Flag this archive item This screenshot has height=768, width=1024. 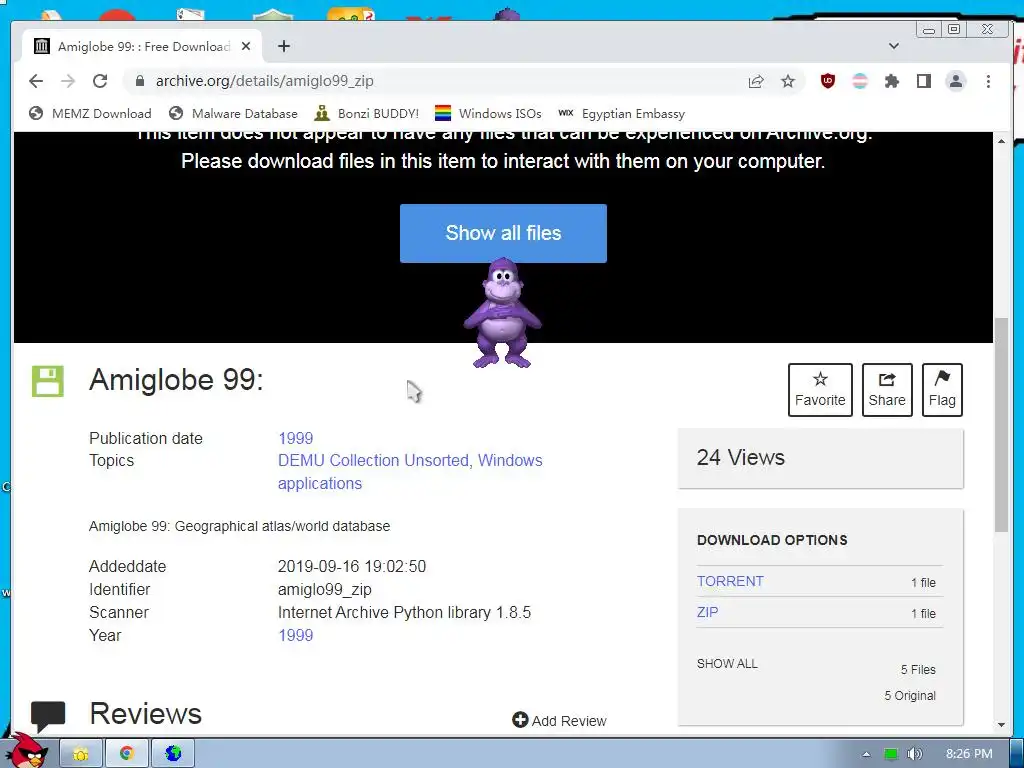click(942, 390)
